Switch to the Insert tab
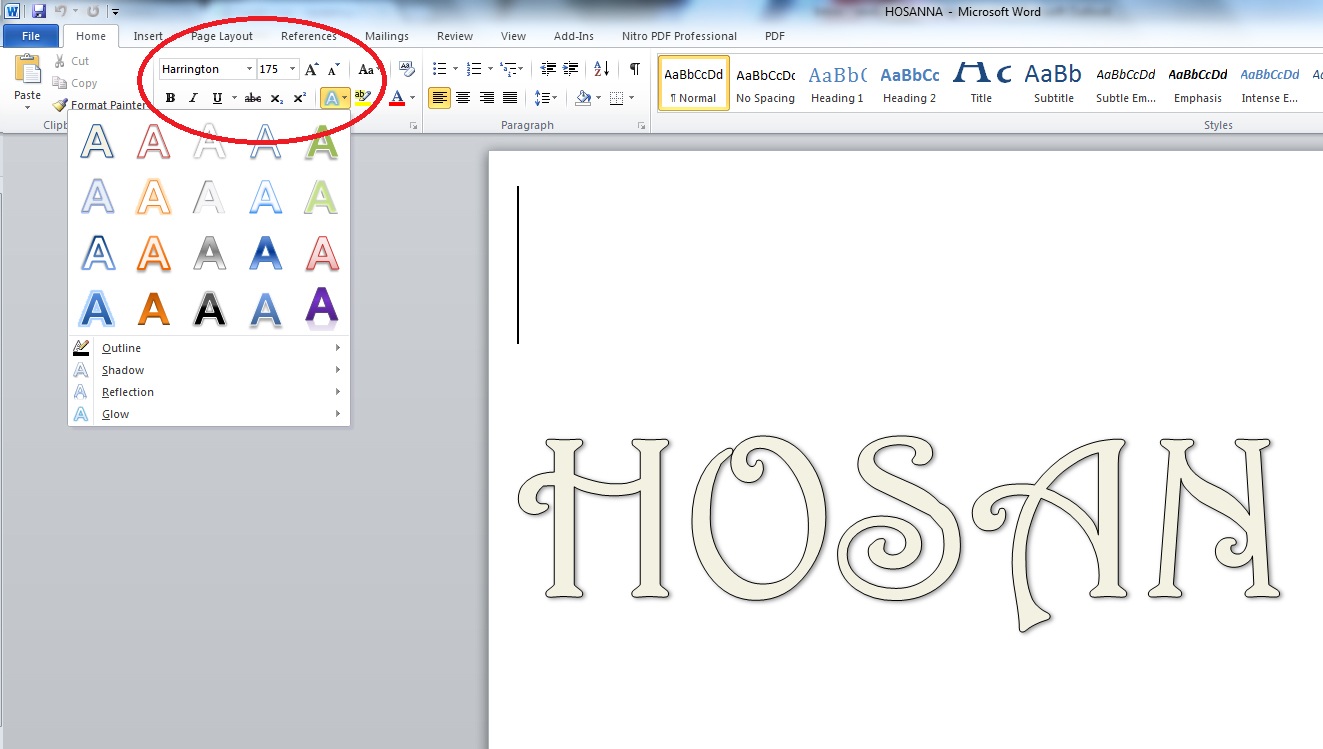Viewport: 1323px width, 749px height. point(148,35)
